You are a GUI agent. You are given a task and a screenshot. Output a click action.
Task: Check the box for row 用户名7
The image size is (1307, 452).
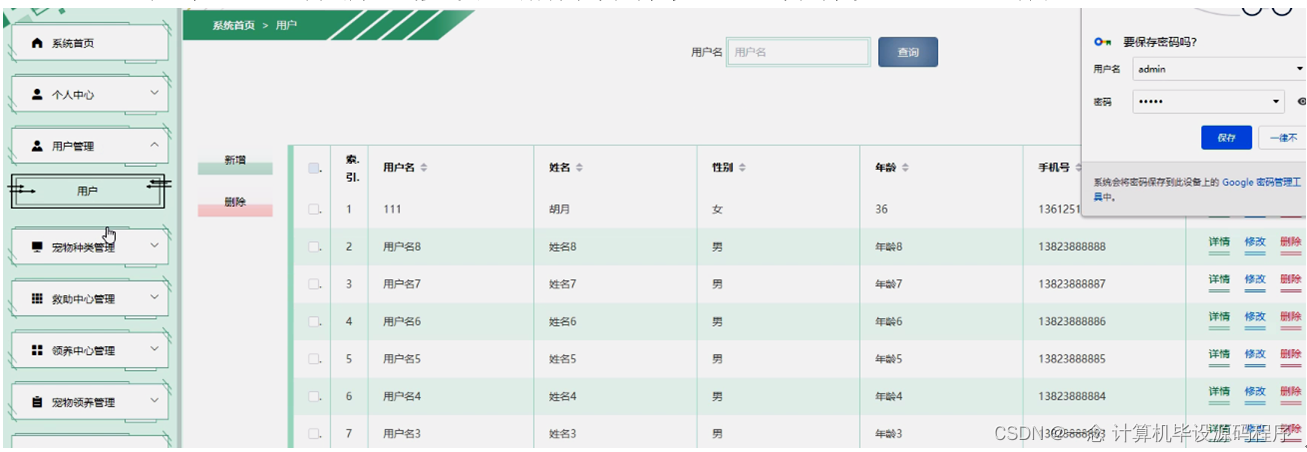313,285
